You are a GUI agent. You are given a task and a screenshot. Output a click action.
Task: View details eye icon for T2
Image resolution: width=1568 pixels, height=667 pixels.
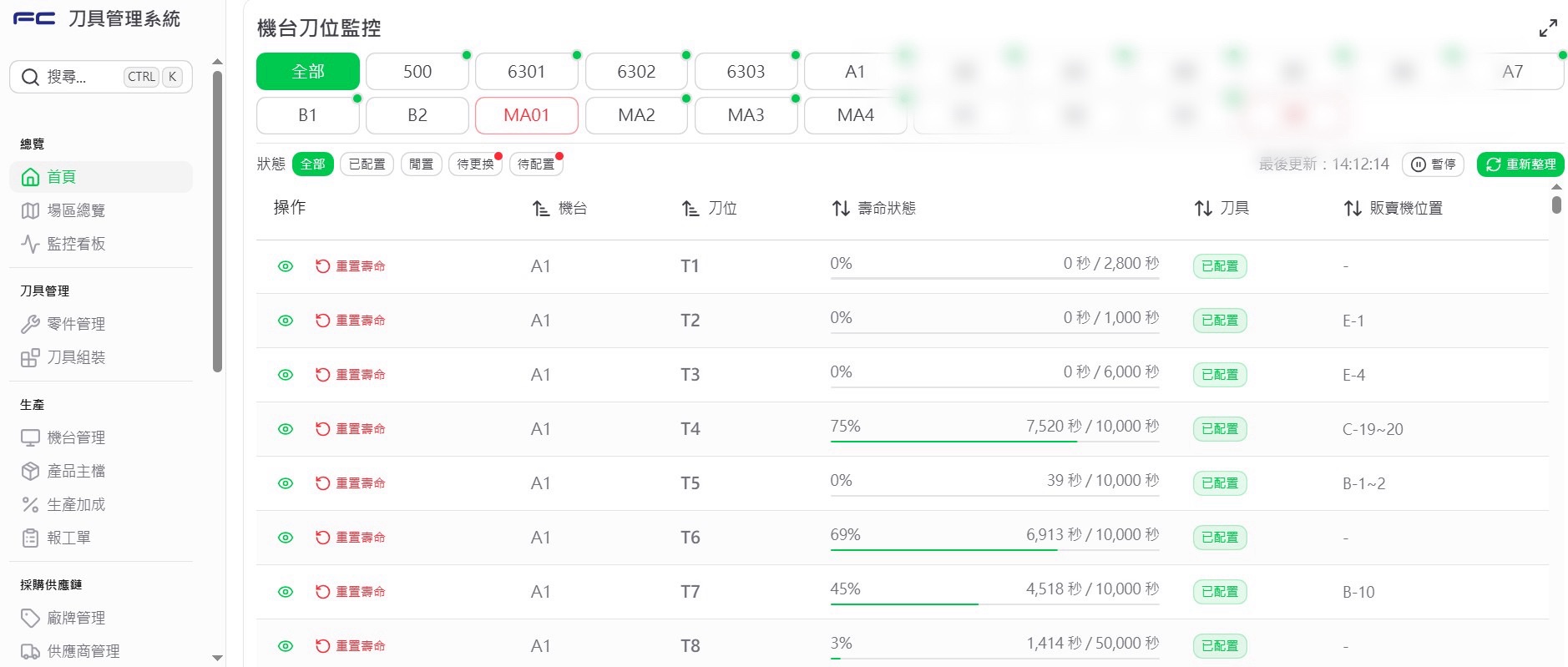[286, 321]
